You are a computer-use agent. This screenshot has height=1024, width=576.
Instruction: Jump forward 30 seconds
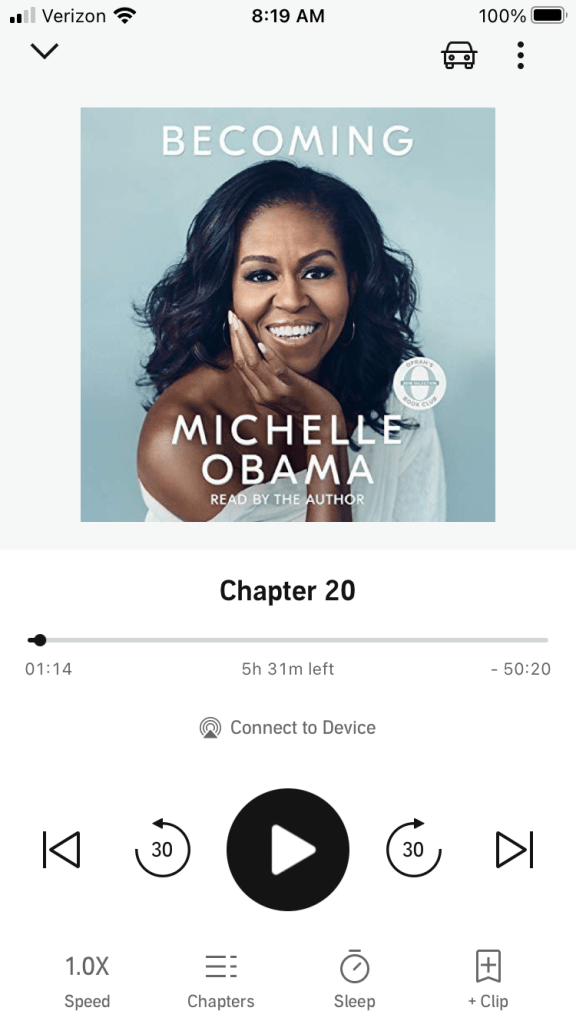click(x=413, y=848)
